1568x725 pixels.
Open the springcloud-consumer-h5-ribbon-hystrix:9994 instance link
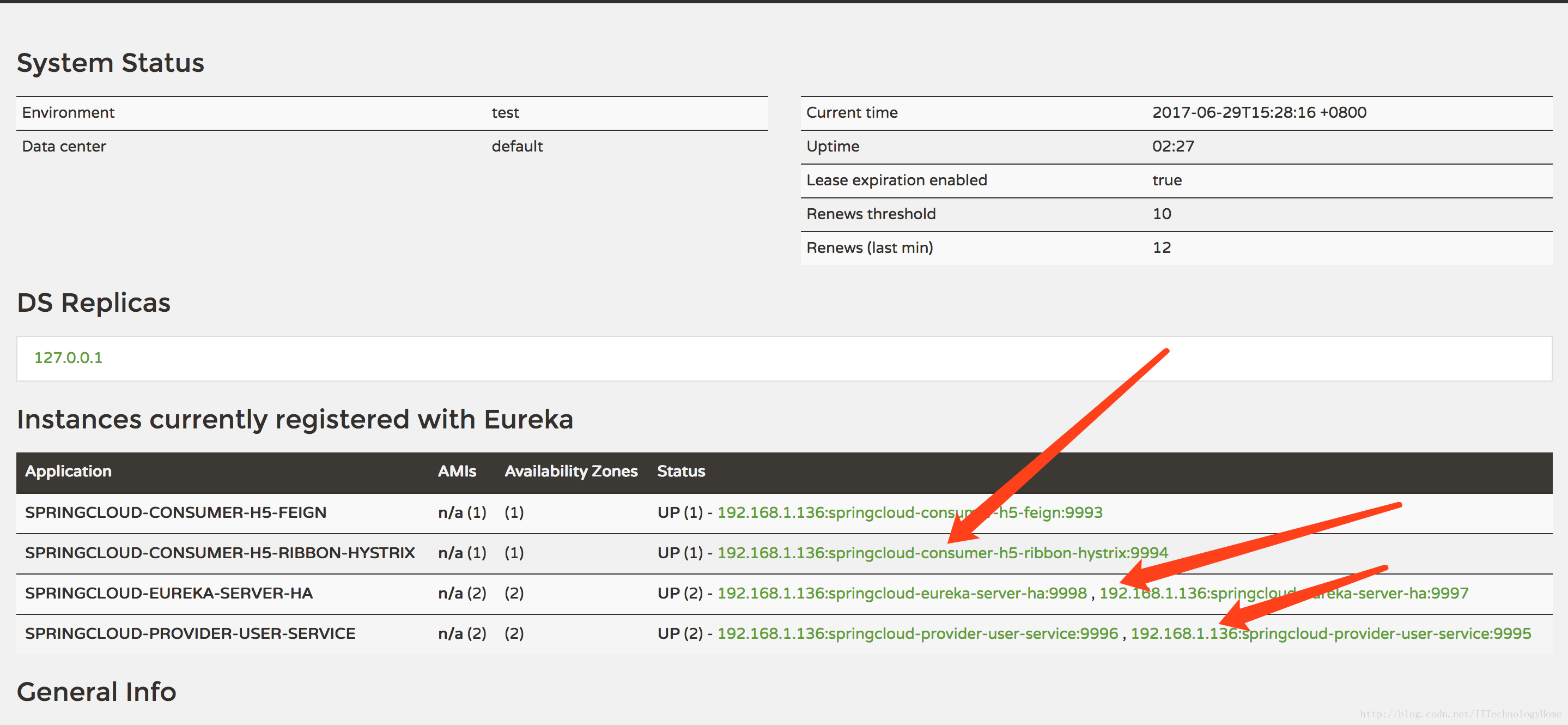click(x=943, y=553)
